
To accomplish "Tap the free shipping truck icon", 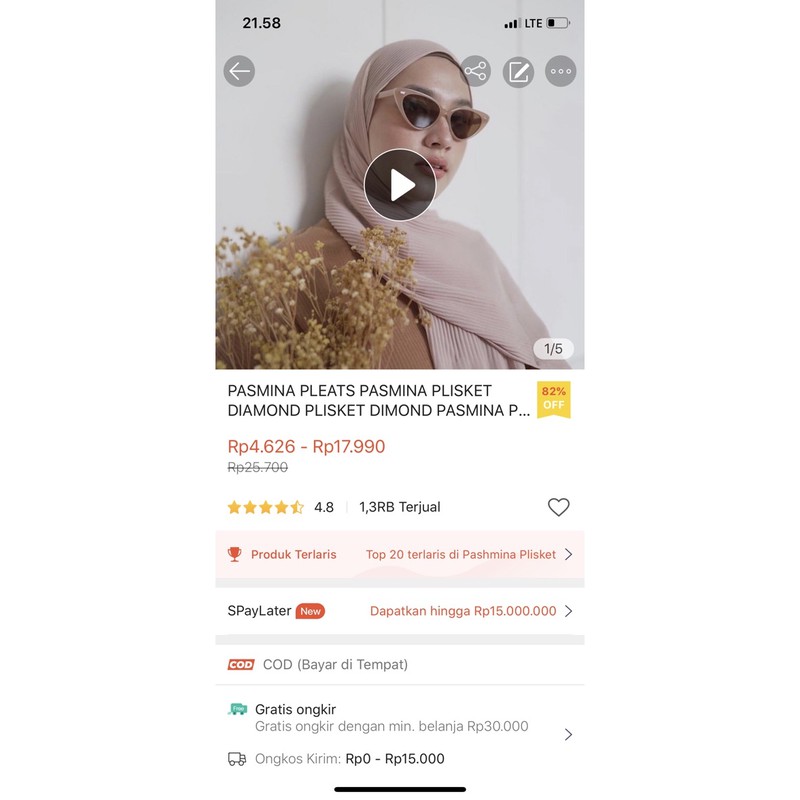I will click(237, 709).
